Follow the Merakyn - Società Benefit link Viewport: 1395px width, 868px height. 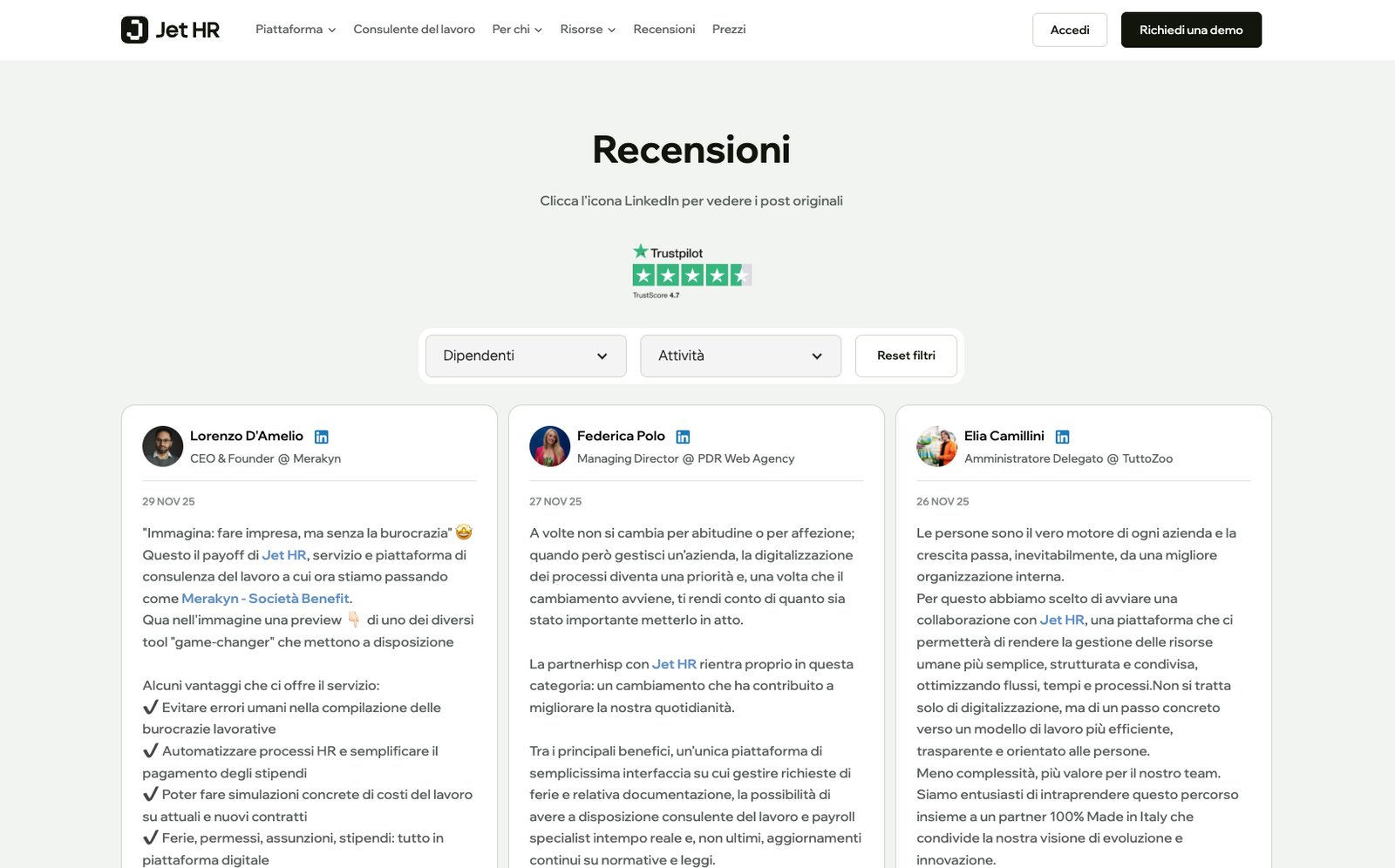tap(265, 599)
